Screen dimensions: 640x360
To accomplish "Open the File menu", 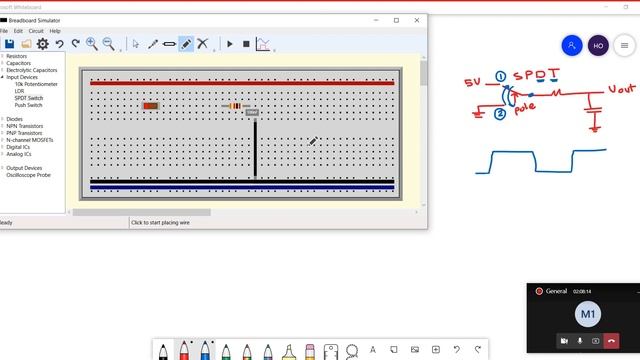I will tap(4, 31).
